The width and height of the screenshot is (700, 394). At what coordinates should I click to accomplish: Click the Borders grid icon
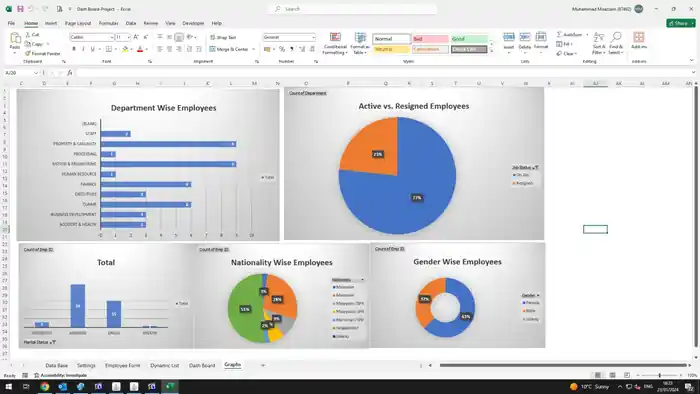click(108, 49)
